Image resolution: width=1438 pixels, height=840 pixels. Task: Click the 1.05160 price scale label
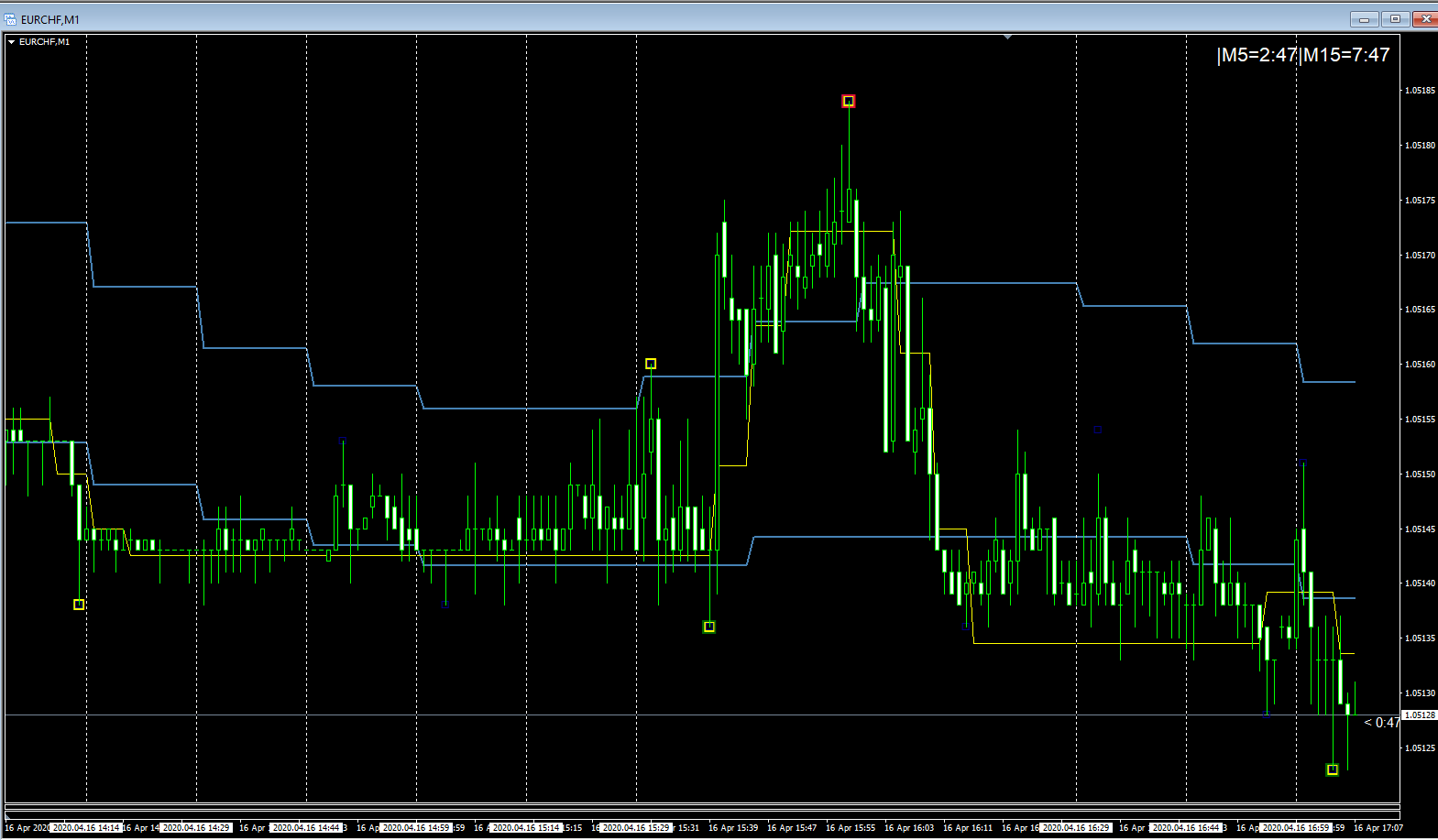1420,365
